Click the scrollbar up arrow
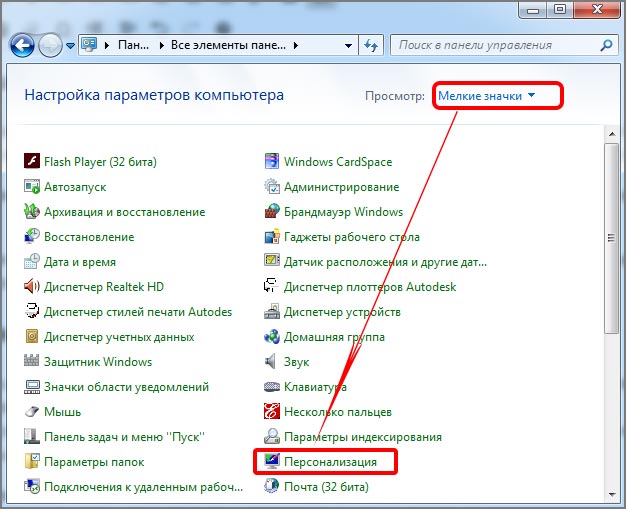Image resolution: width=626 pixels, height=509 pixels. pos(612,134)
